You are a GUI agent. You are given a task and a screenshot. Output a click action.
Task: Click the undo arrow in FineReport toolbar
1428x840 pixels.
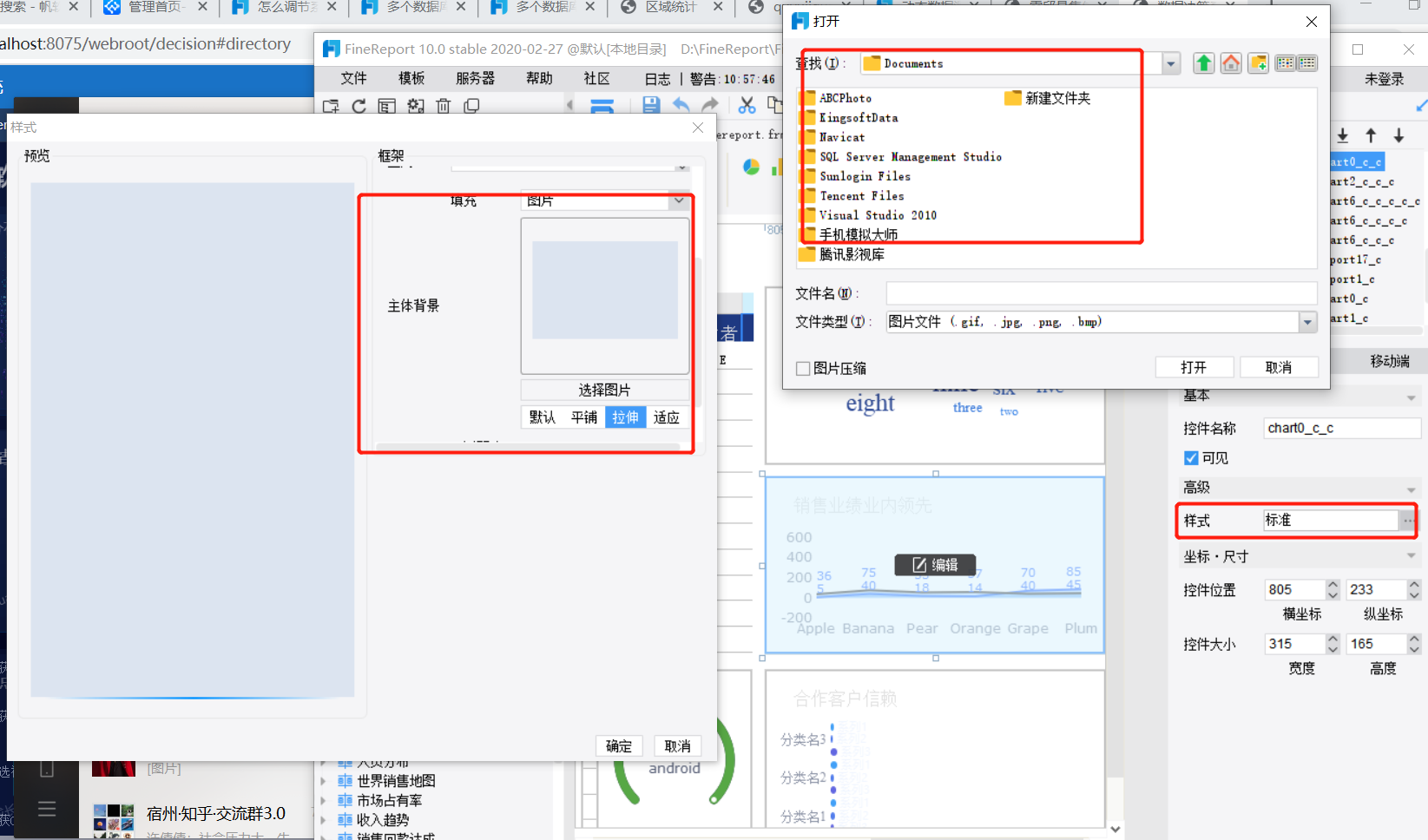[x=681, y=105]
